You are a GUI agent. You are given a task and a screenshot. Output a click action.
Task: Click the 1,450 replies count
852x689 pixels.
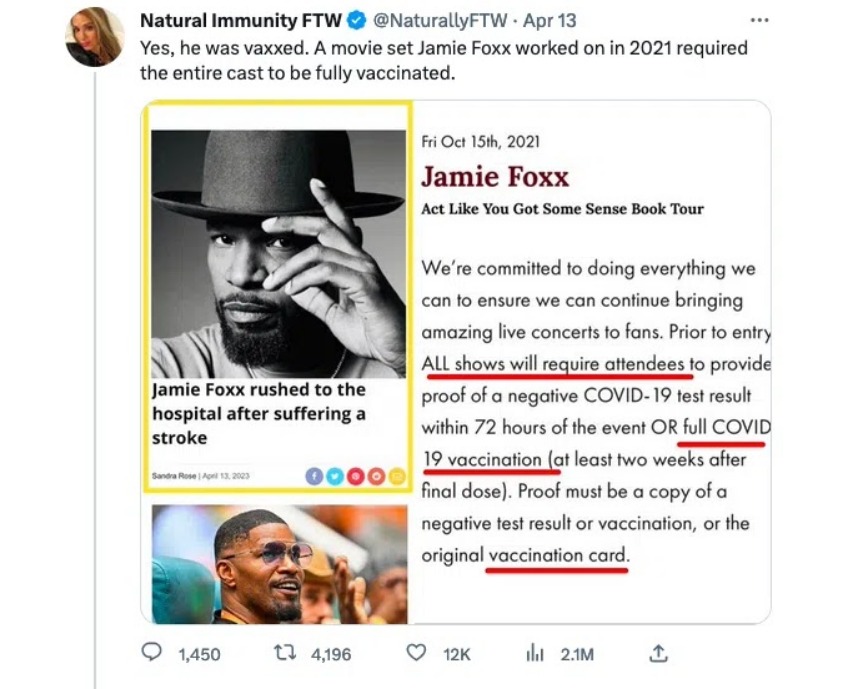(199, 654)
